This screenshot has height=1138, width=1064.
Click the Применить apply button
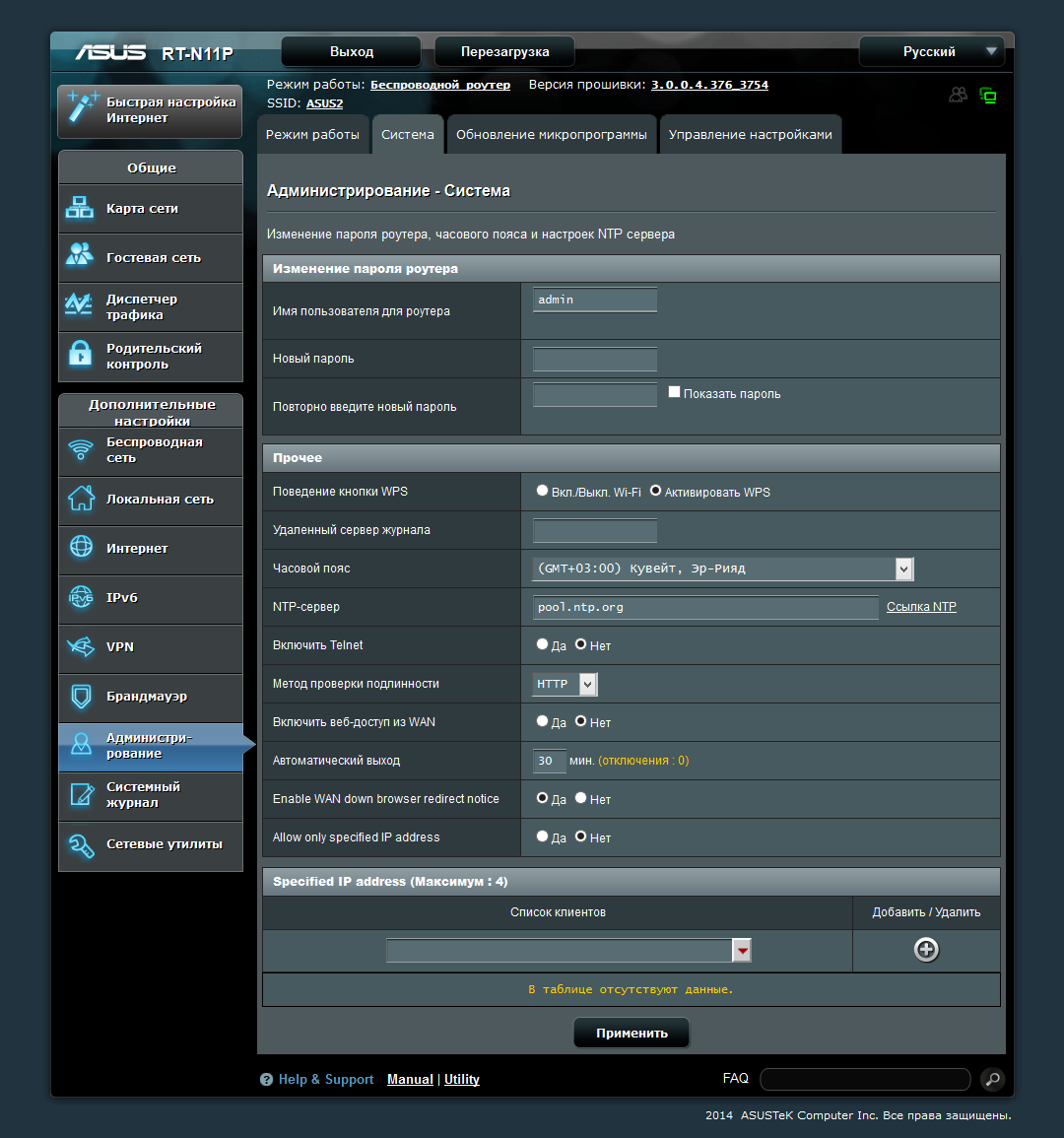[x=632, y=1033]
